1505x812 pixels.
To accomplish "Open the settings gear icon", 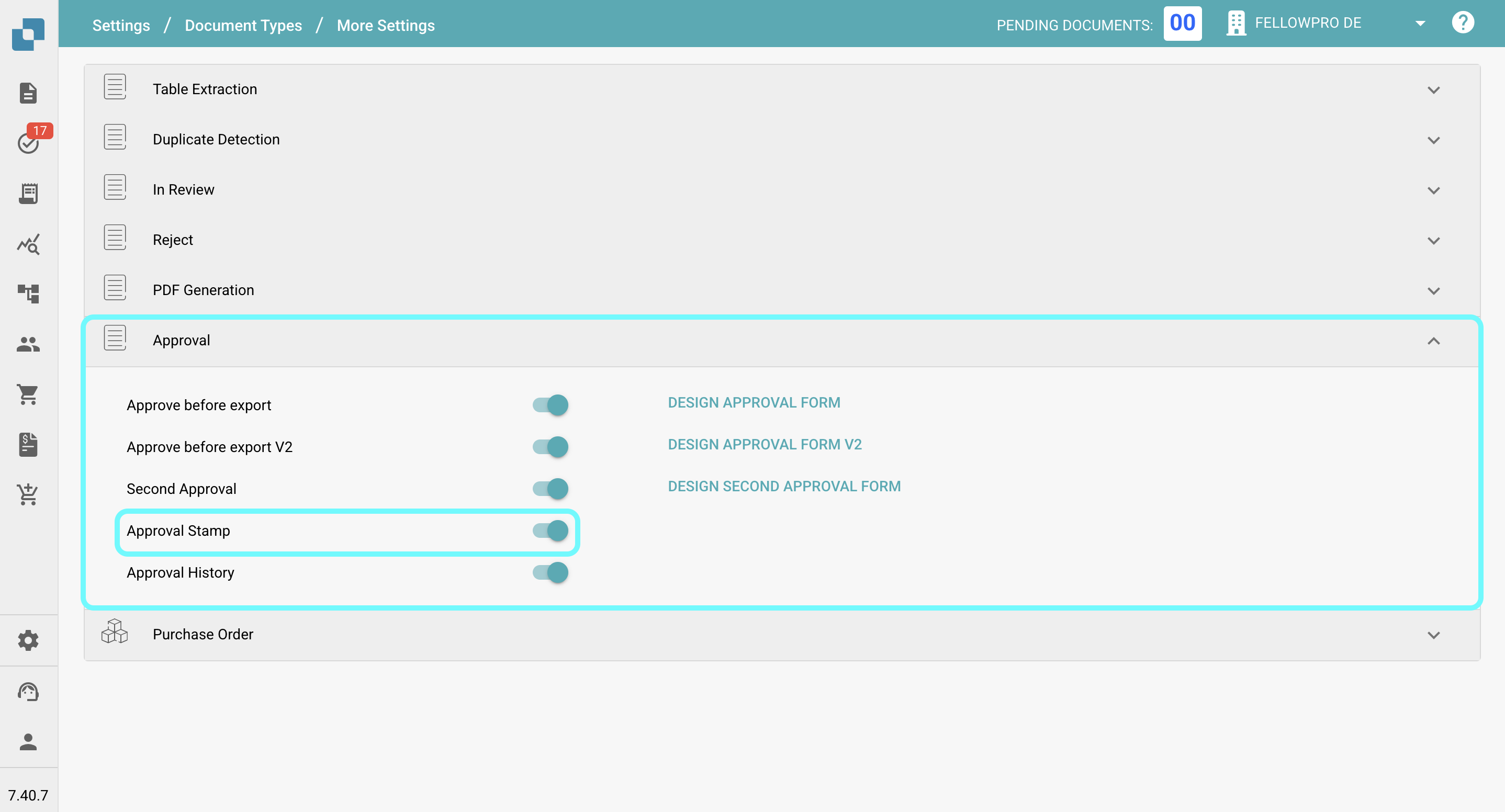I will point(28,640).
